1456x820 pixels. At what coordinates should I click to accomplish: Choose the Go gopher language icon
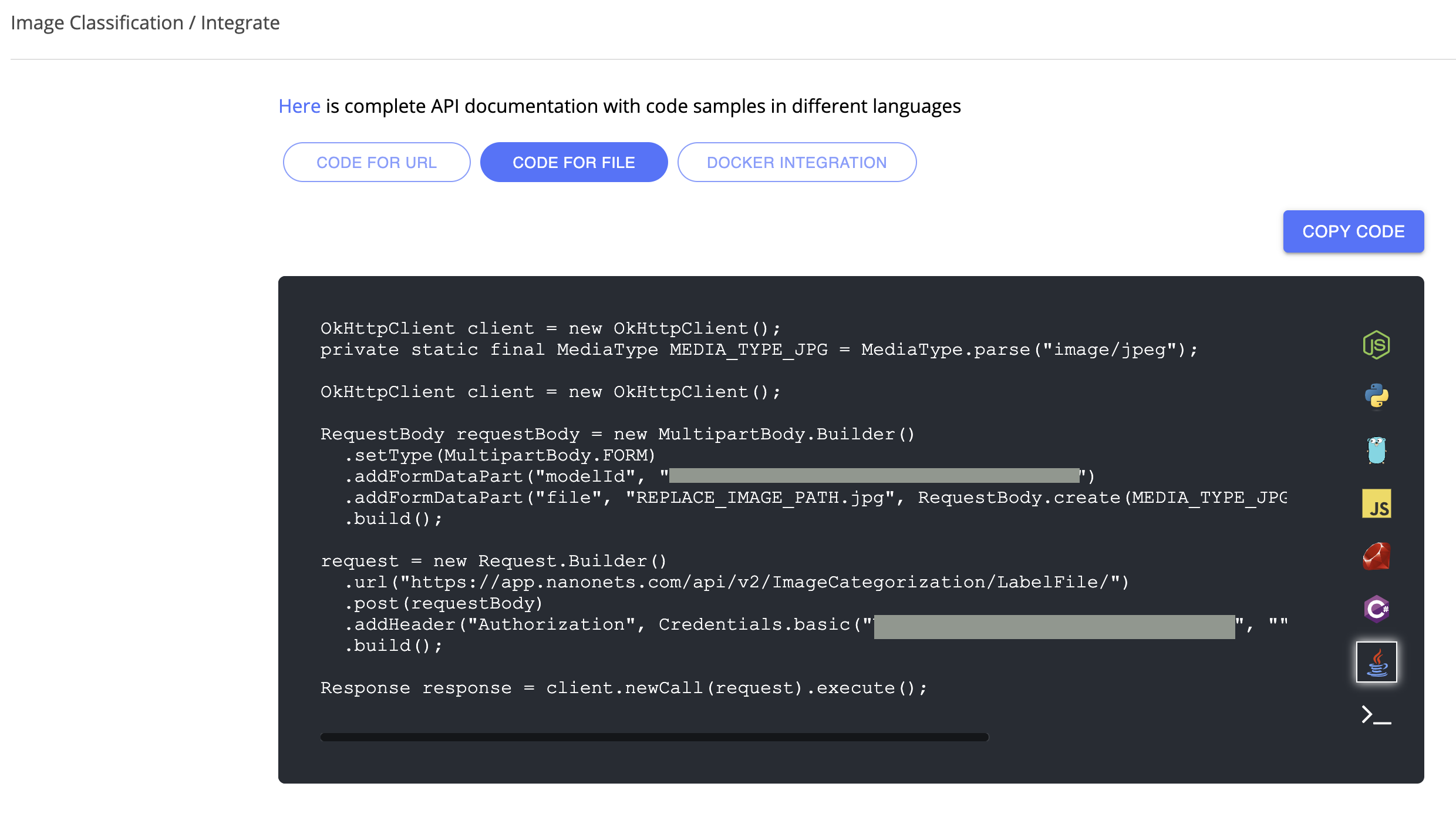1376,451
